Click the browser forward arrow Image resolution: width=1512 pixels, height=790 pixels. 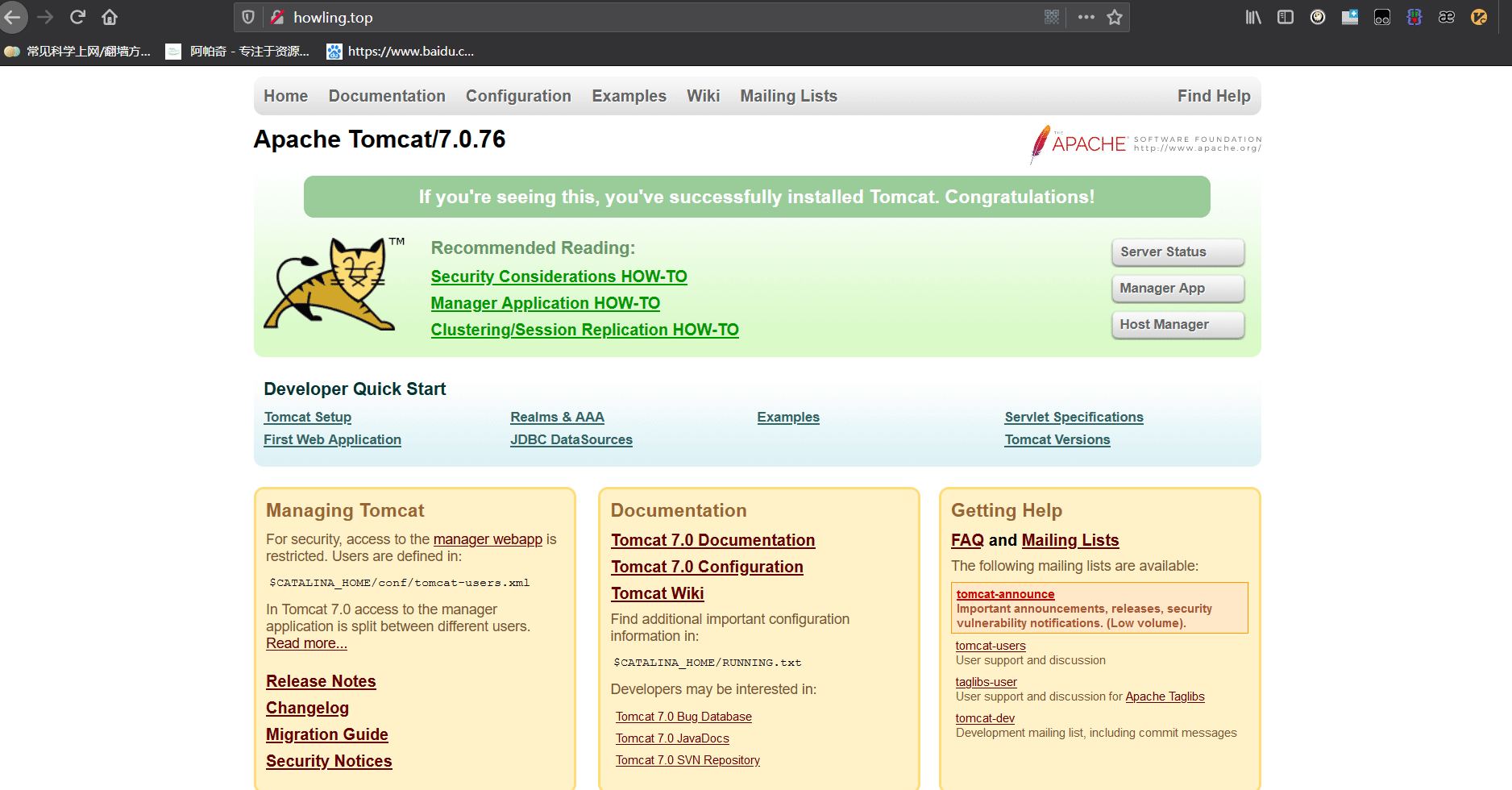45,17
